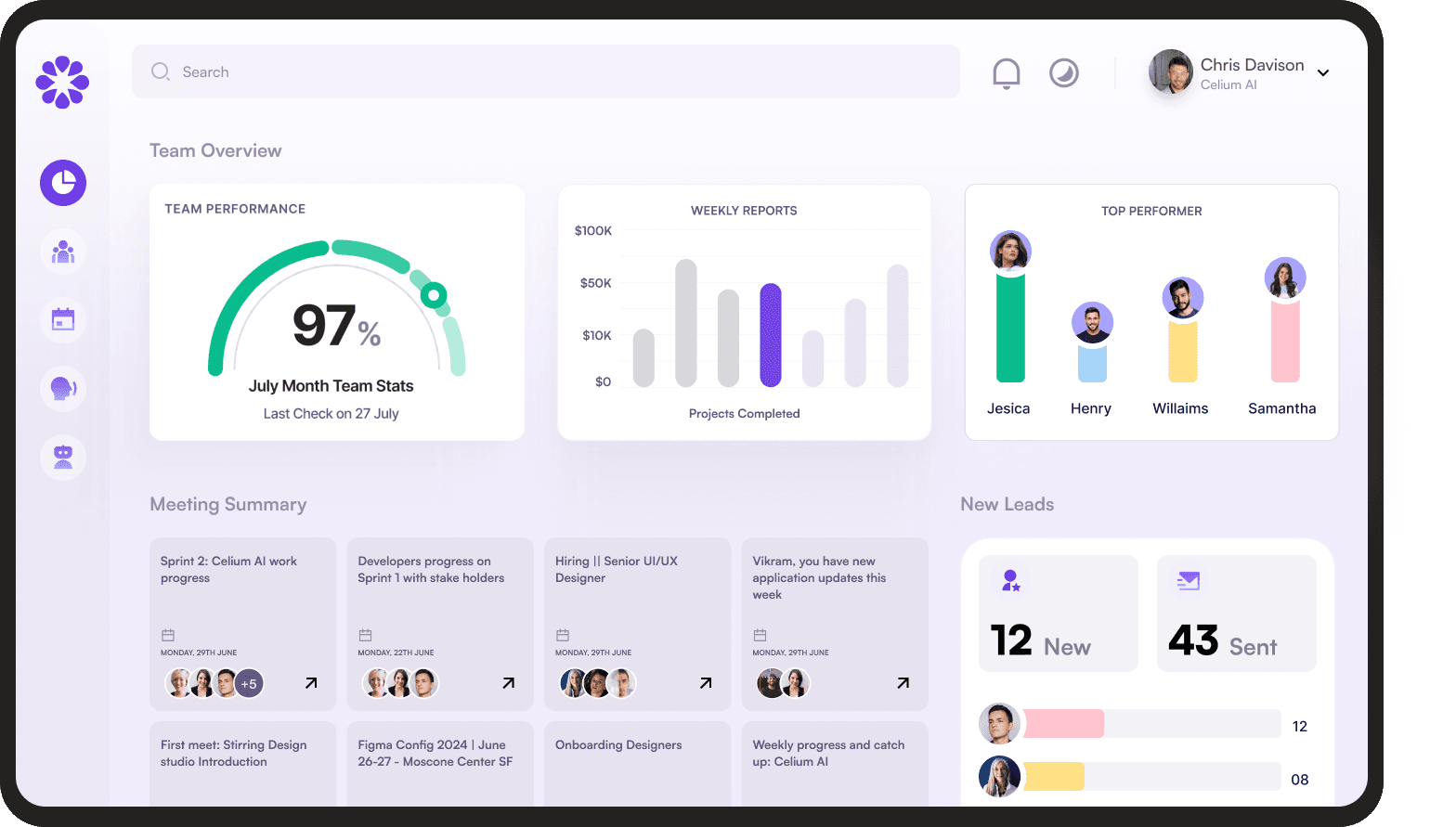Open Sprint 2 Celium AI meeting arrow
The image size is (1456, 827).
pos(311,683)
